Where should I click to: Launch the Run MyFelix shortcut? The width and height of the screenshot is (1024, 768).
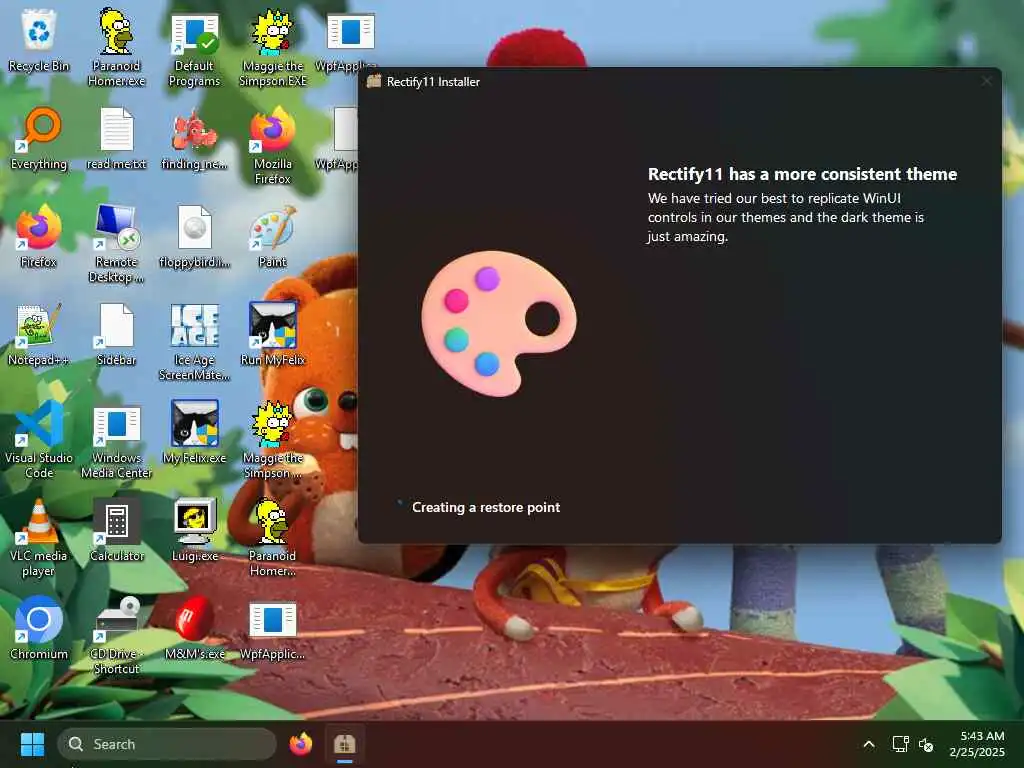pyautogui.click(x=272, y=334)
